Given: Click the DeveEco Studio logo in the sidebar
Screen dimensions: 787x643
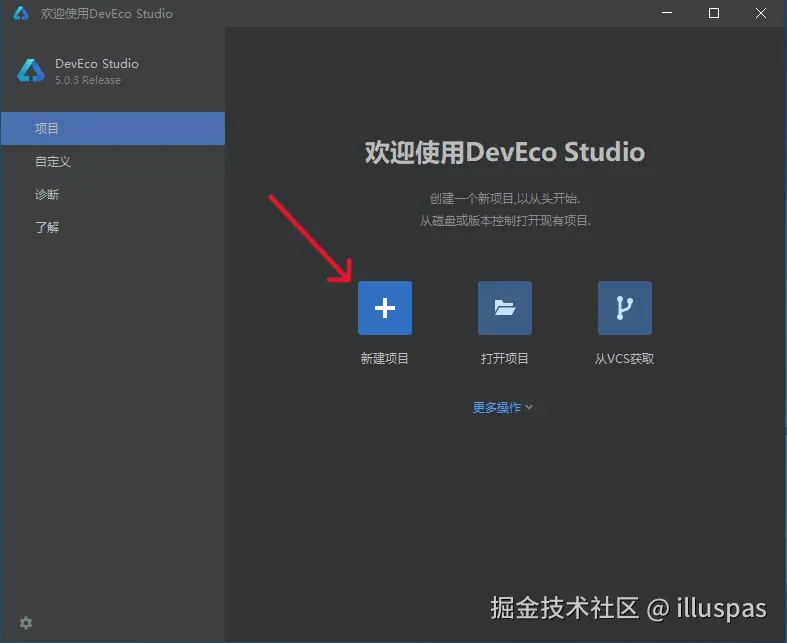Looking at the screenshot, I should [x=31, y=70].
